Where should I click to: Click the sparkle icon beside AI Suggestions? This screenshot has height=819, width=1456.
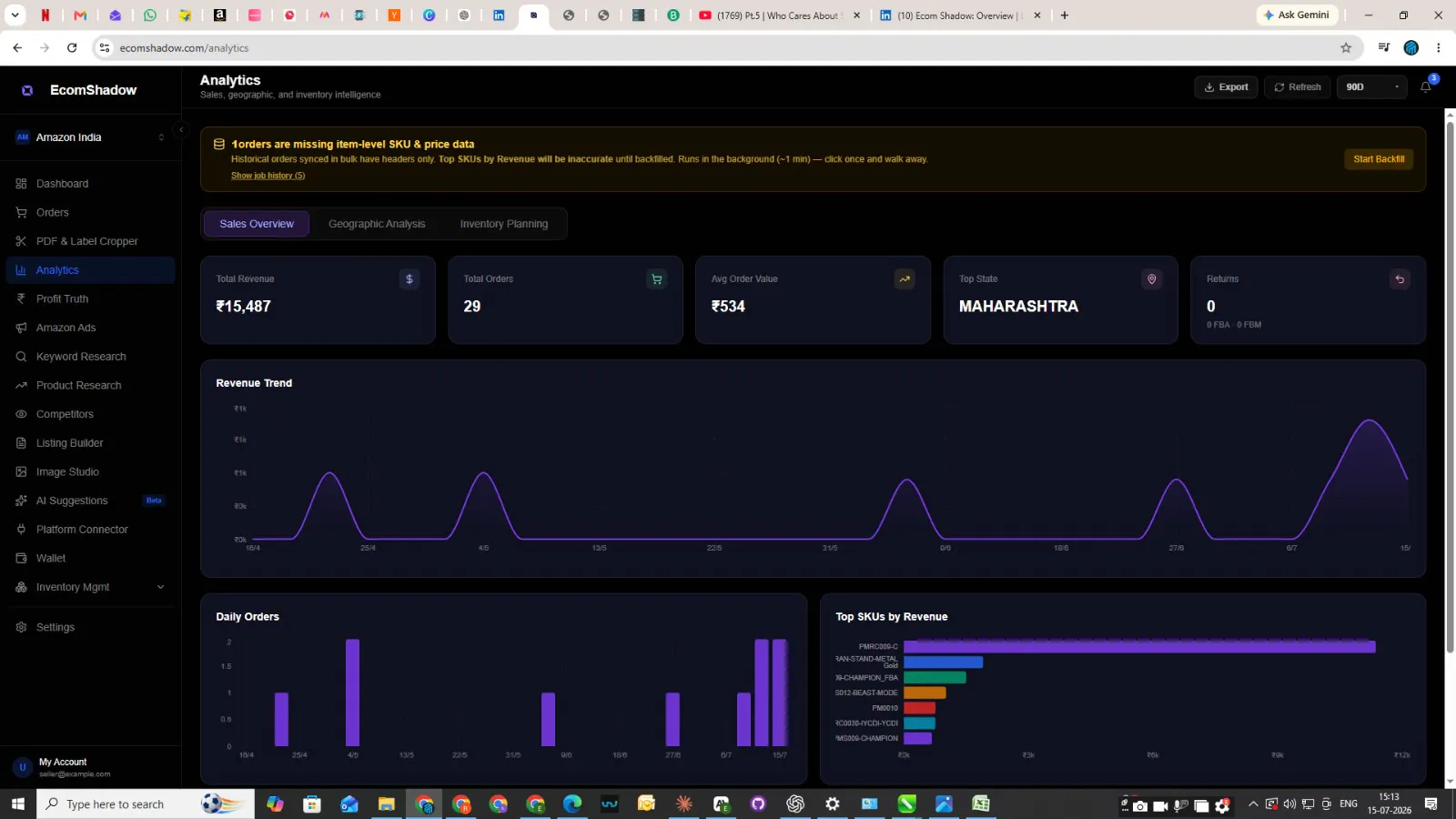pos(21,500)
